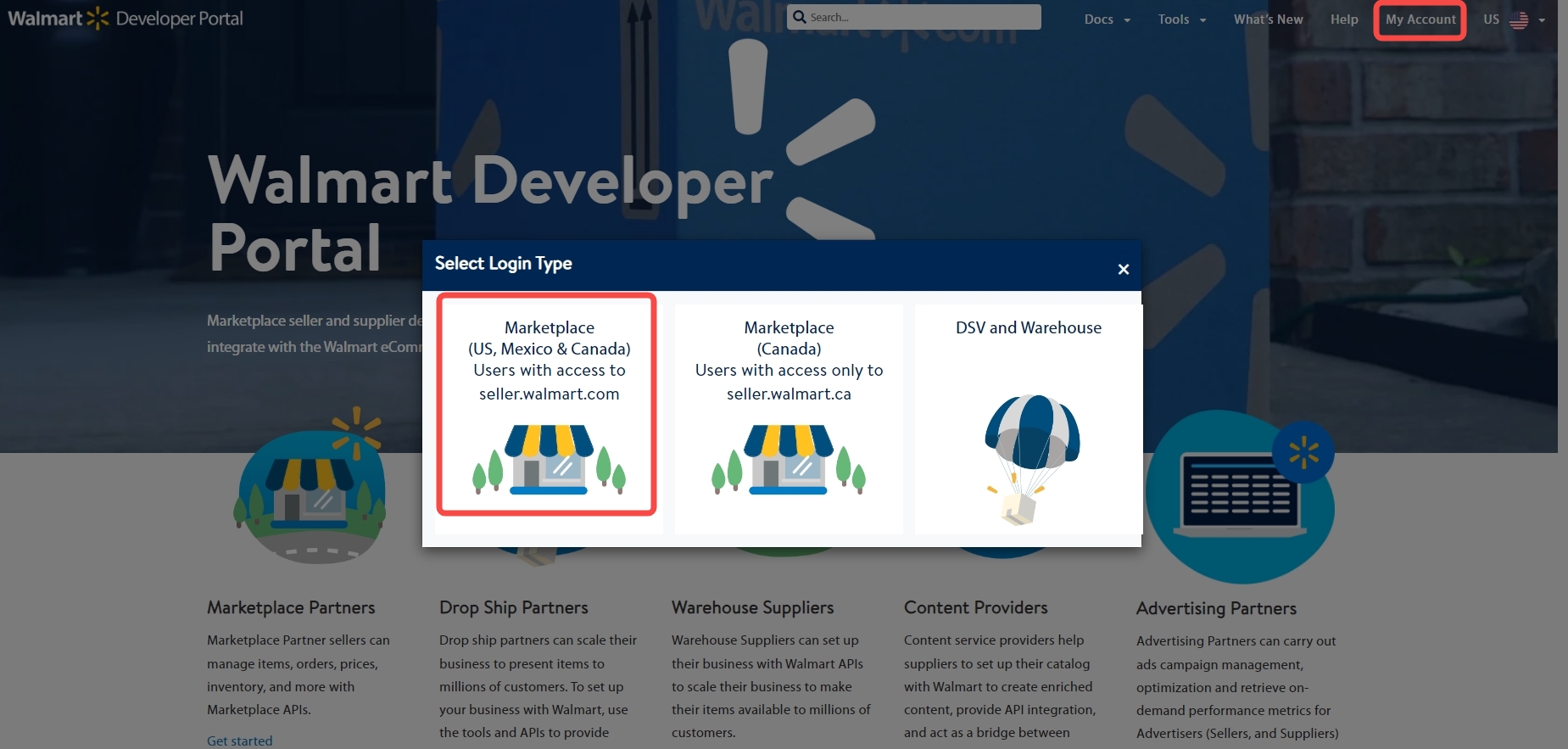Click text "Advertising Partners can carry out"

pos(1236,641)
